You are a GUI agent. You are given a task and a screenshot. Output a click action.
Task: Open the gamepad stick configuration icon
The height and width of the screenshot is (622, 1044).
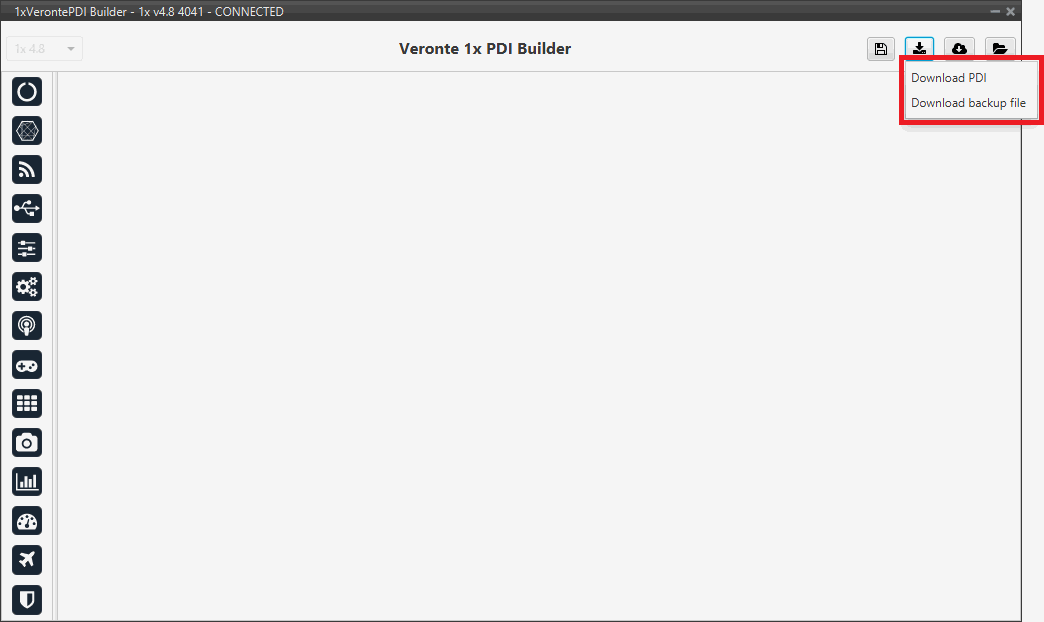tap(27, 365)
